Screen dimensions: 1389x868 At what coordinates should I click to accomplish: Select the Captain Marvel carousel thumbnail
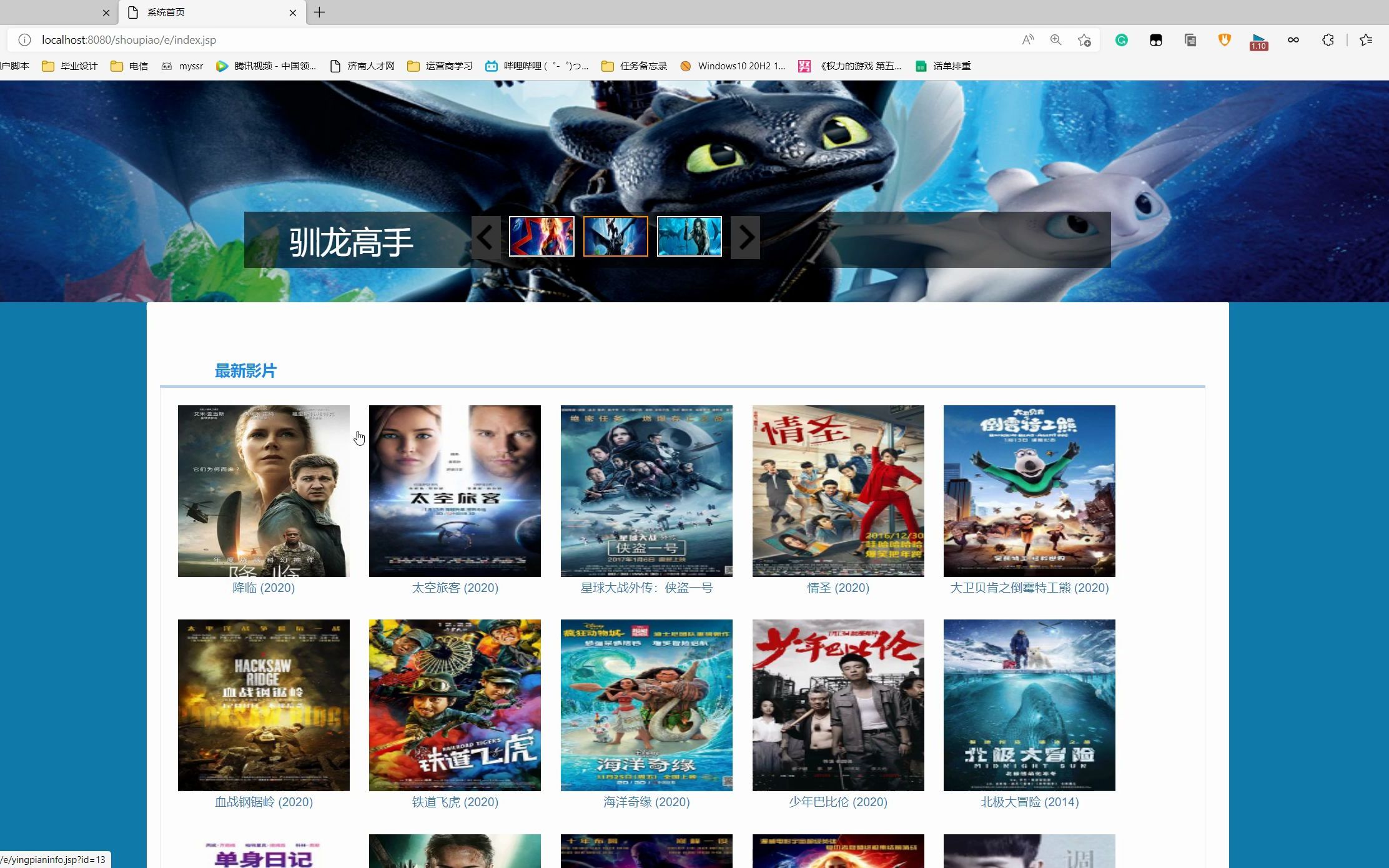(541, 236)
